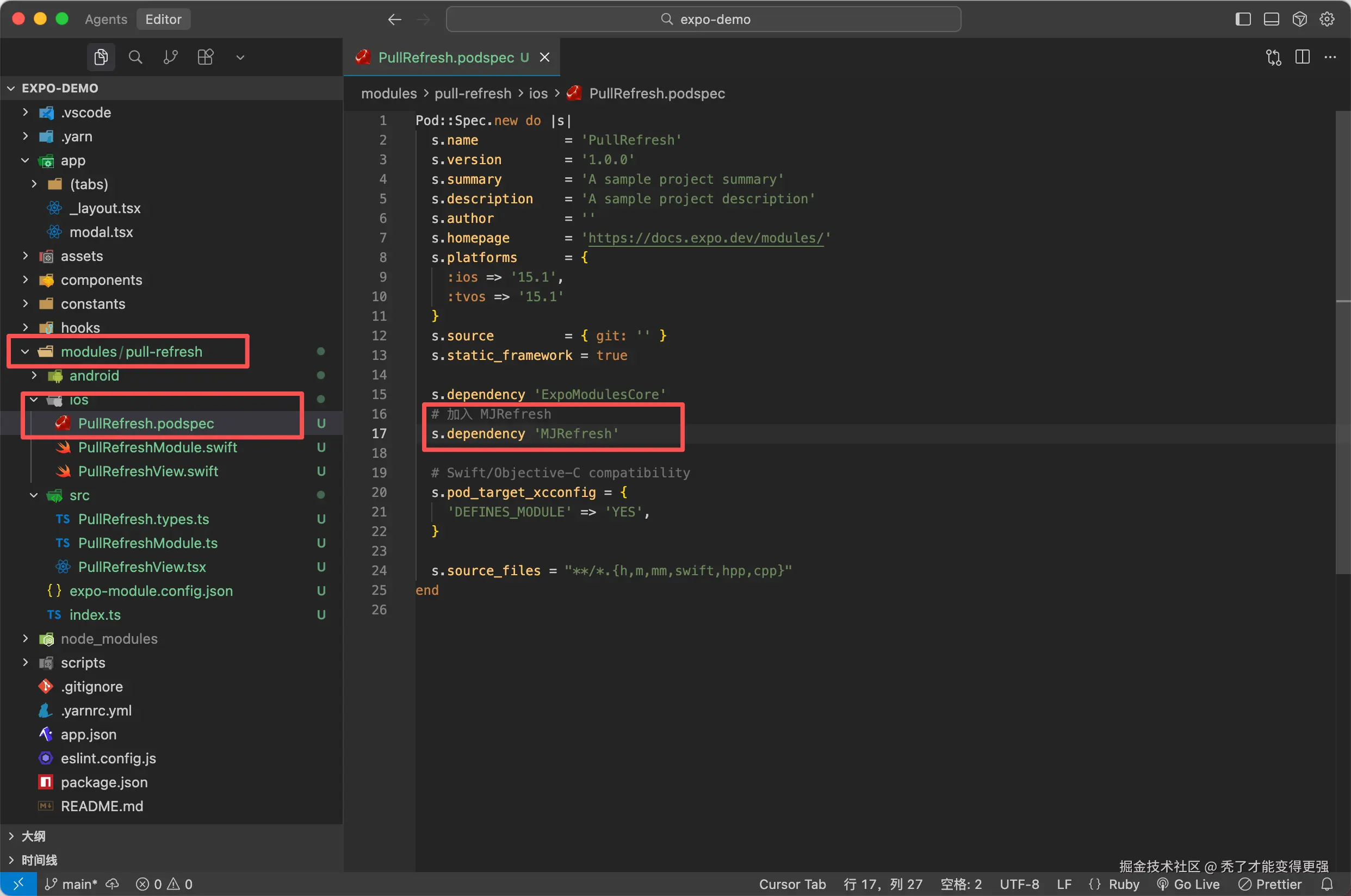1351x896 pixels.
Task: Switch to Agents mode
Action: (x=106, y=19)
